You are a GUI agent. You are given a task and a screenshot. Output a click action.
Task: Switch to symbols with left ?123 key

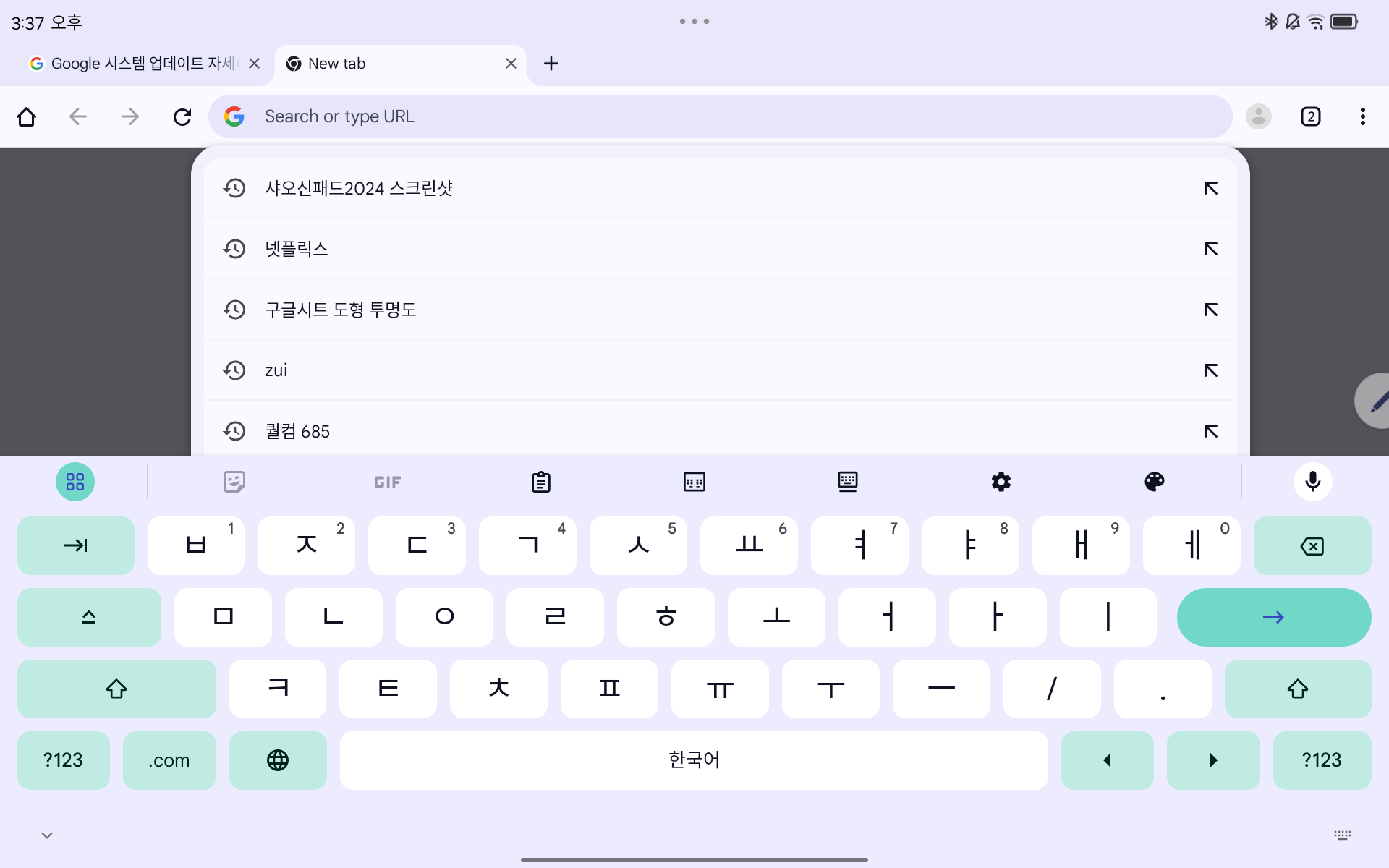64,760
